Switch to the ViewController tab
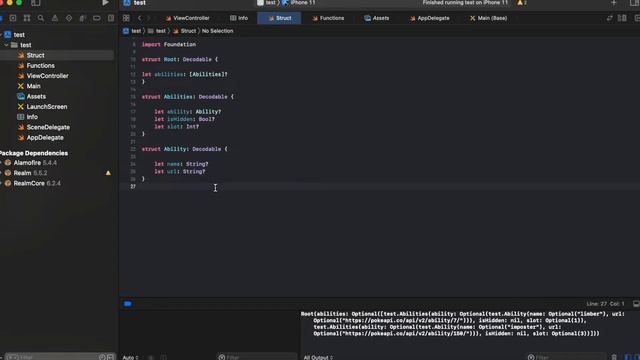This screenshot has height=360, width=640. (187, 18)
